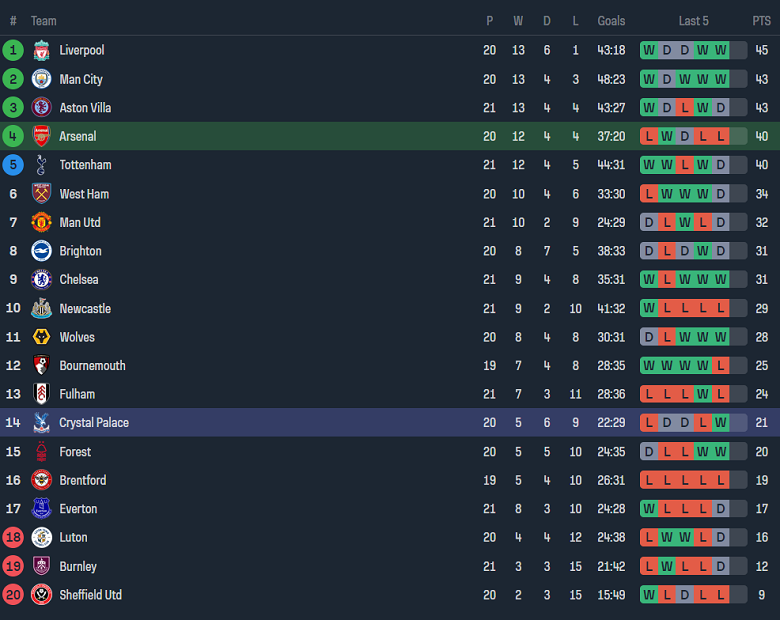Screen dimensions: 780x620
Task: Click the Everton club crest
Action: coord(41,509)
